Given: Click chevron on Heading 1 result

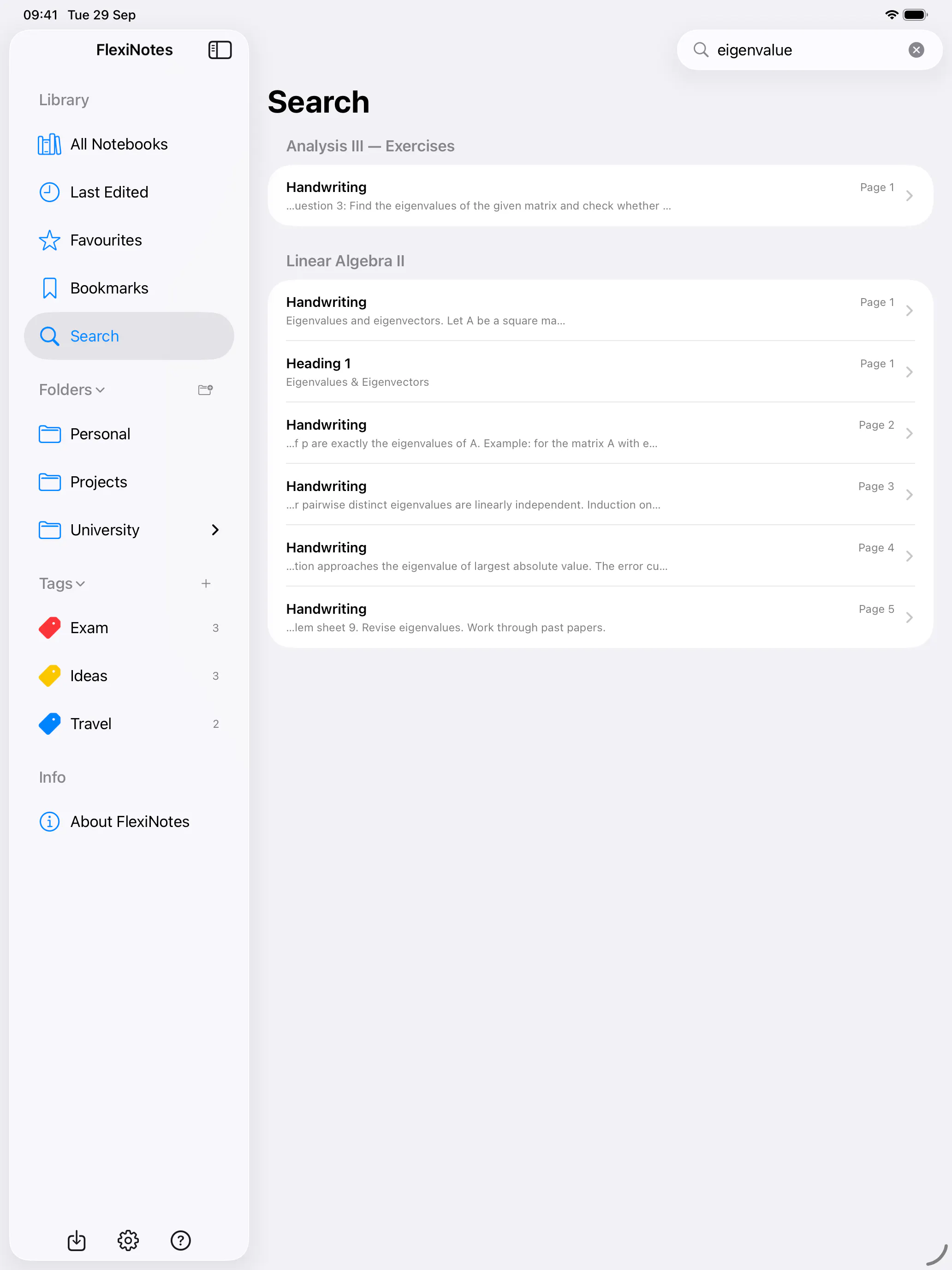Looking at the screenshot, I should tap(909, 372).
